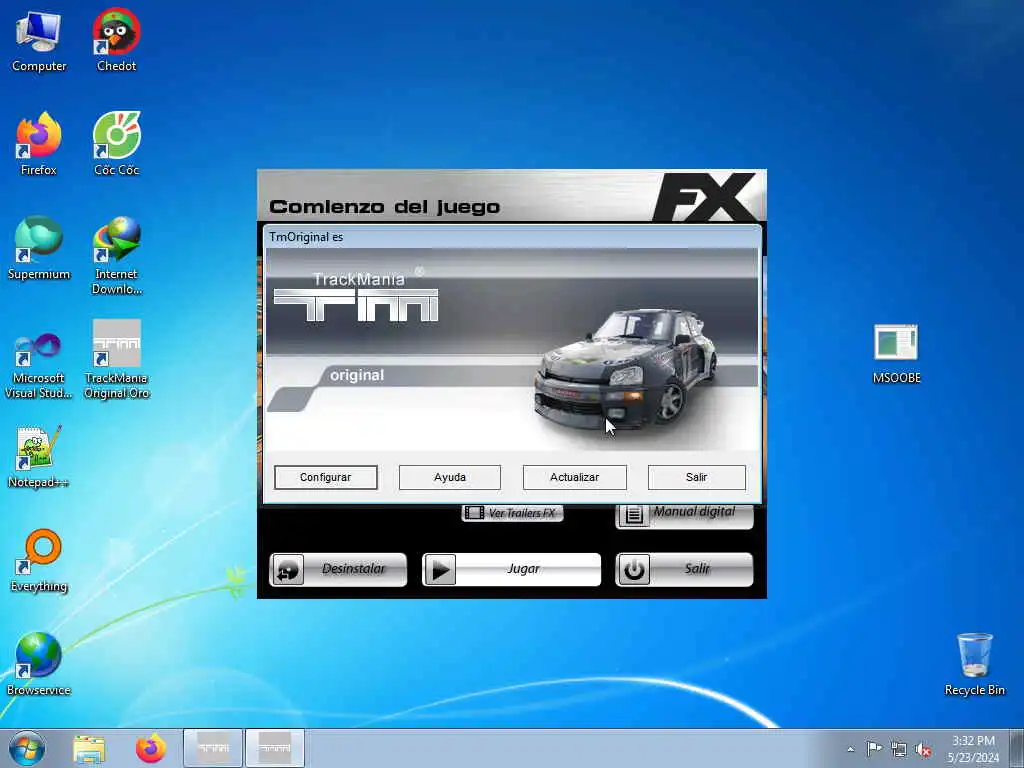Select the Internet Download Manager shortcut
The height and width of the screenshot is (768, 1024).
(116, 256)
